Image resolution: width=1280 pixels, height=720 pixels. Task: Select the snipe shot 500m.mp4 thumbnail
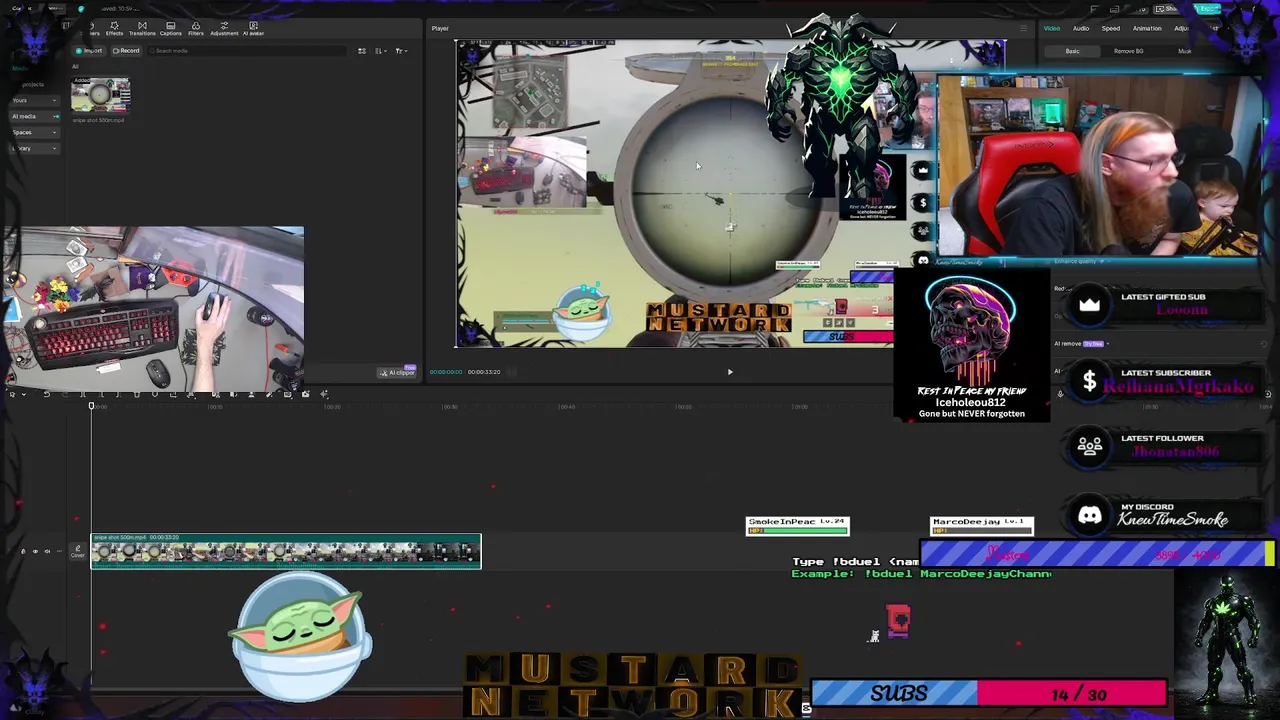100,95
